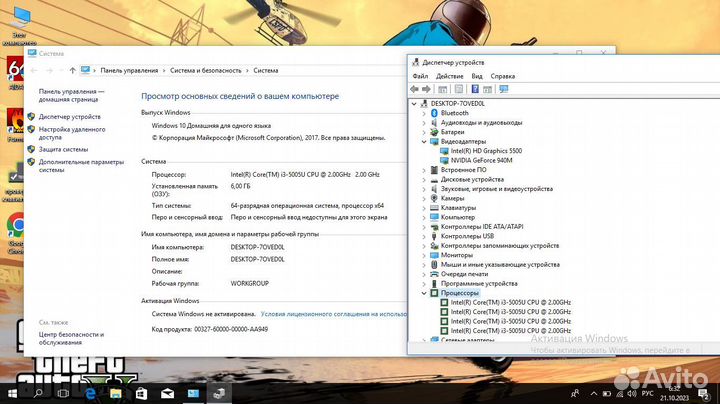Expand the Встроенное ПО node
Viewport: 720px width, 404px height.
pos(424,170)
